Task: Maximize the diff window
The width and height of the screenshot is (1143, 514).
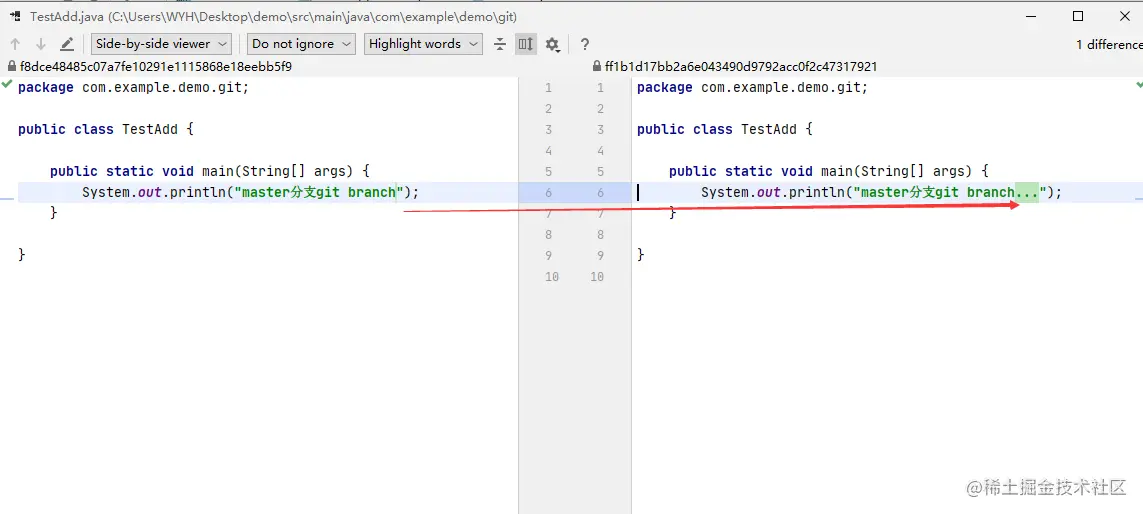Action: (x=1078, y=16)
